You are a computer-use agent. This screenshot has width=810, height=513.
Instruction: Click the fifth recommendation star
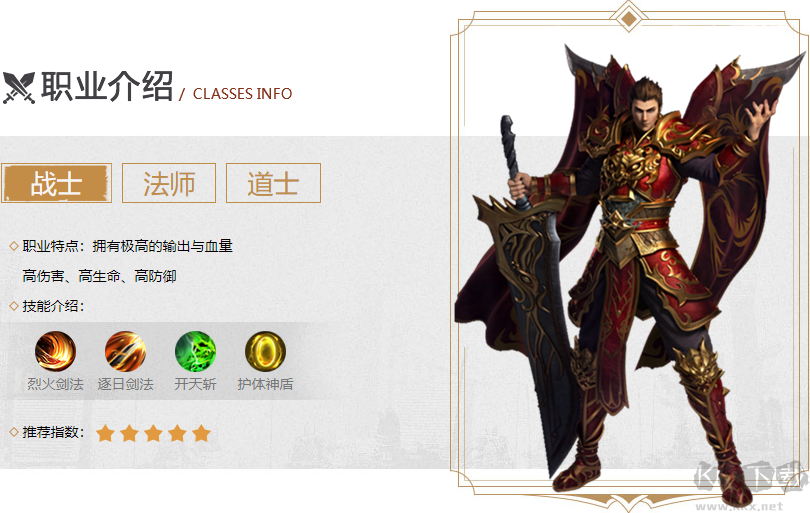[201, 433]
